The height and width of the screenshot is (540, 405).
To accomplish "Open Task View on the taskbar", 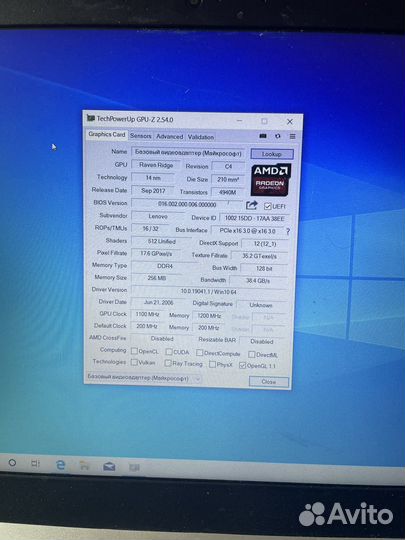I will coord(35,464).
